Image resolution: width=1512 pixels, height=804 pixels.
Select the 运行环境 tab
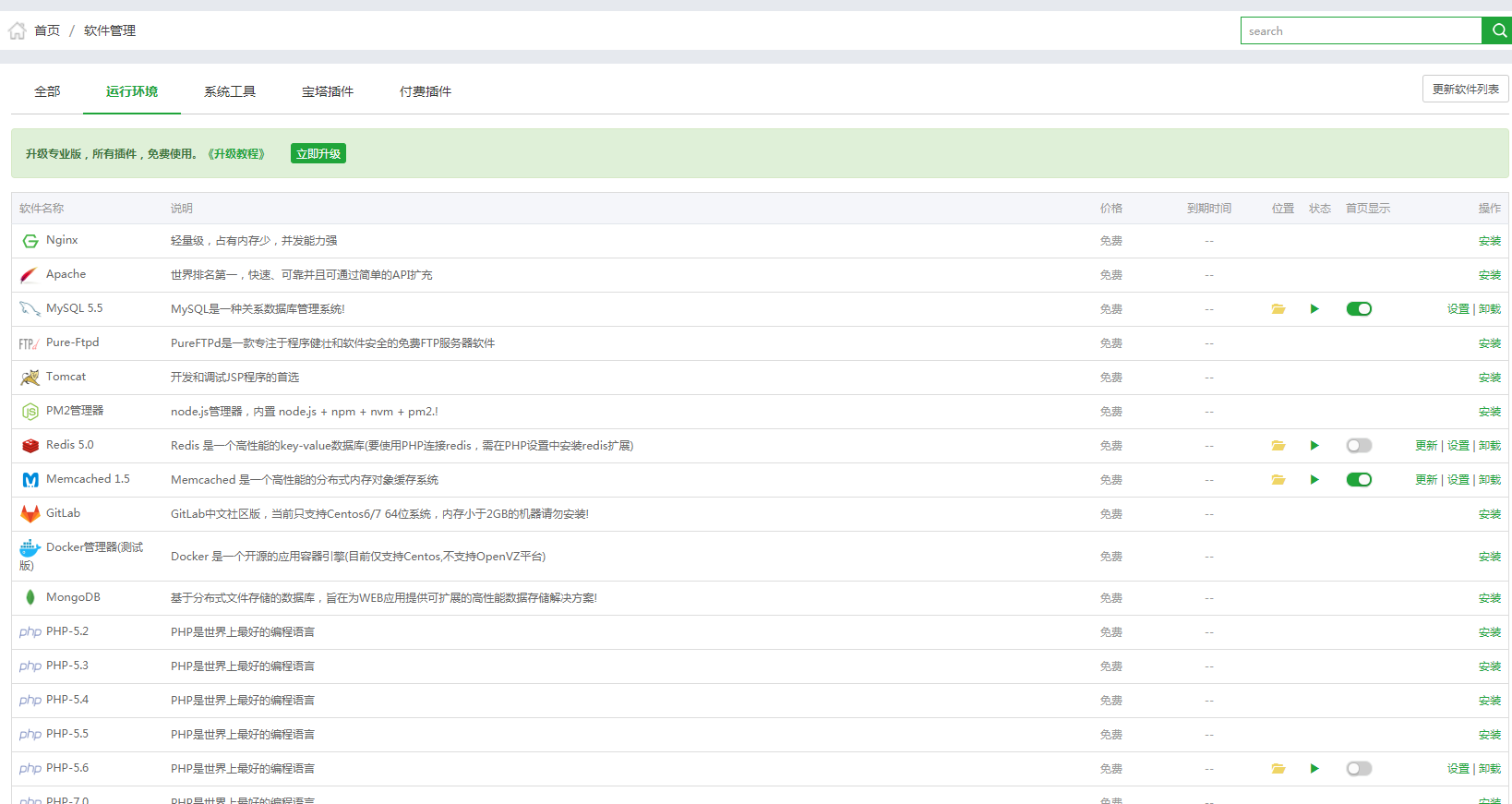[132, 91]
